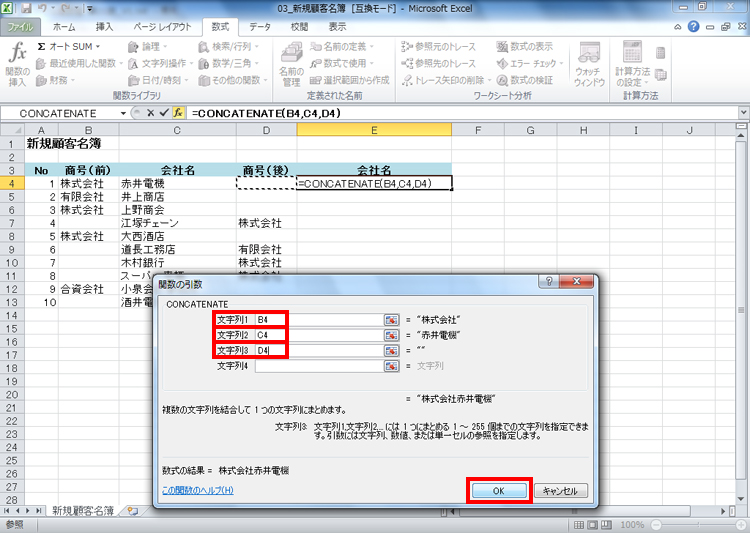Click the Insert Function fx ribbon icon
Viewport: 750px width, 533px height.
click(18, 63)
